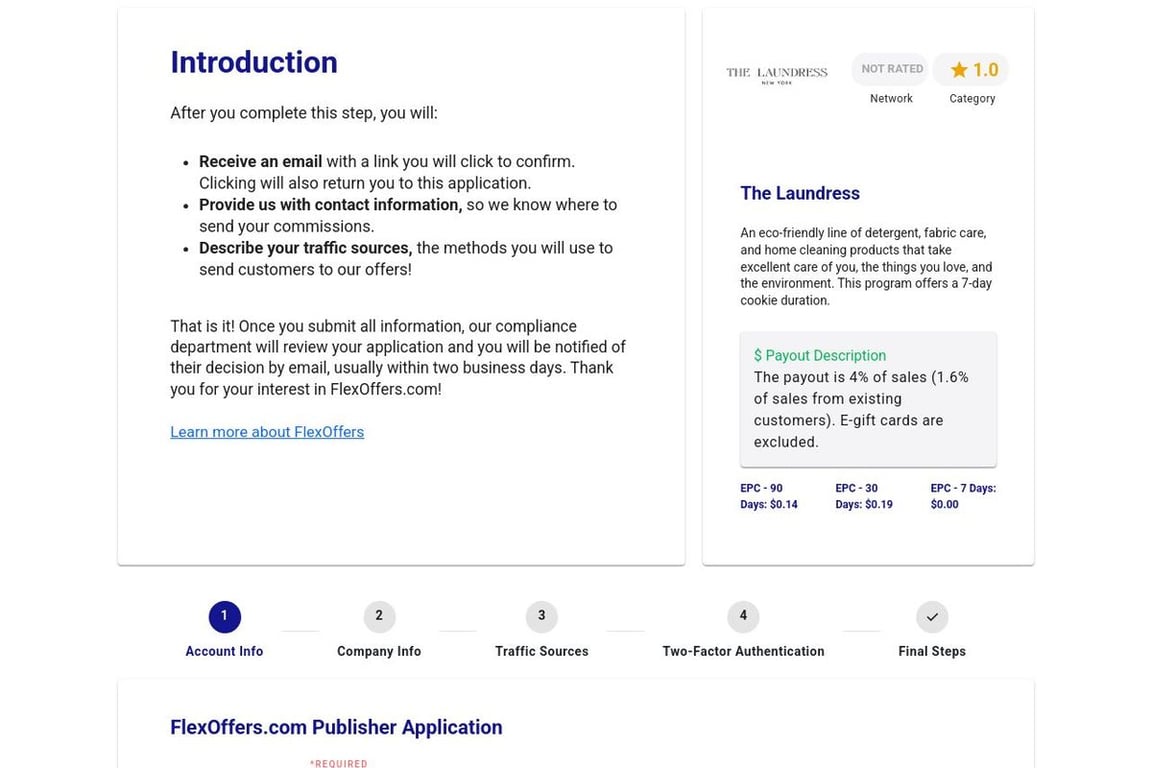Click the Payout Description box

tap(867, 399)
